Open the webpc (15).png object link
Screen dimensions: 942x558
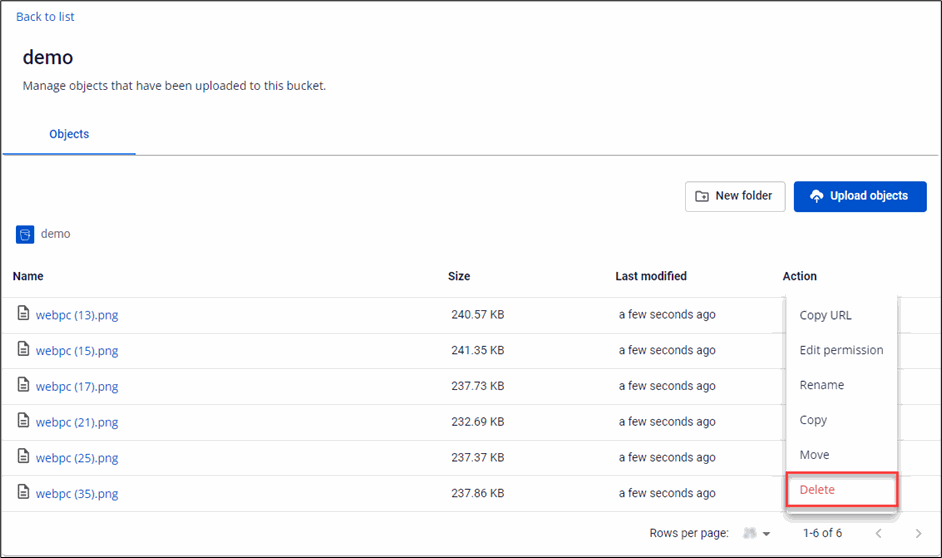tap(77, 351)
